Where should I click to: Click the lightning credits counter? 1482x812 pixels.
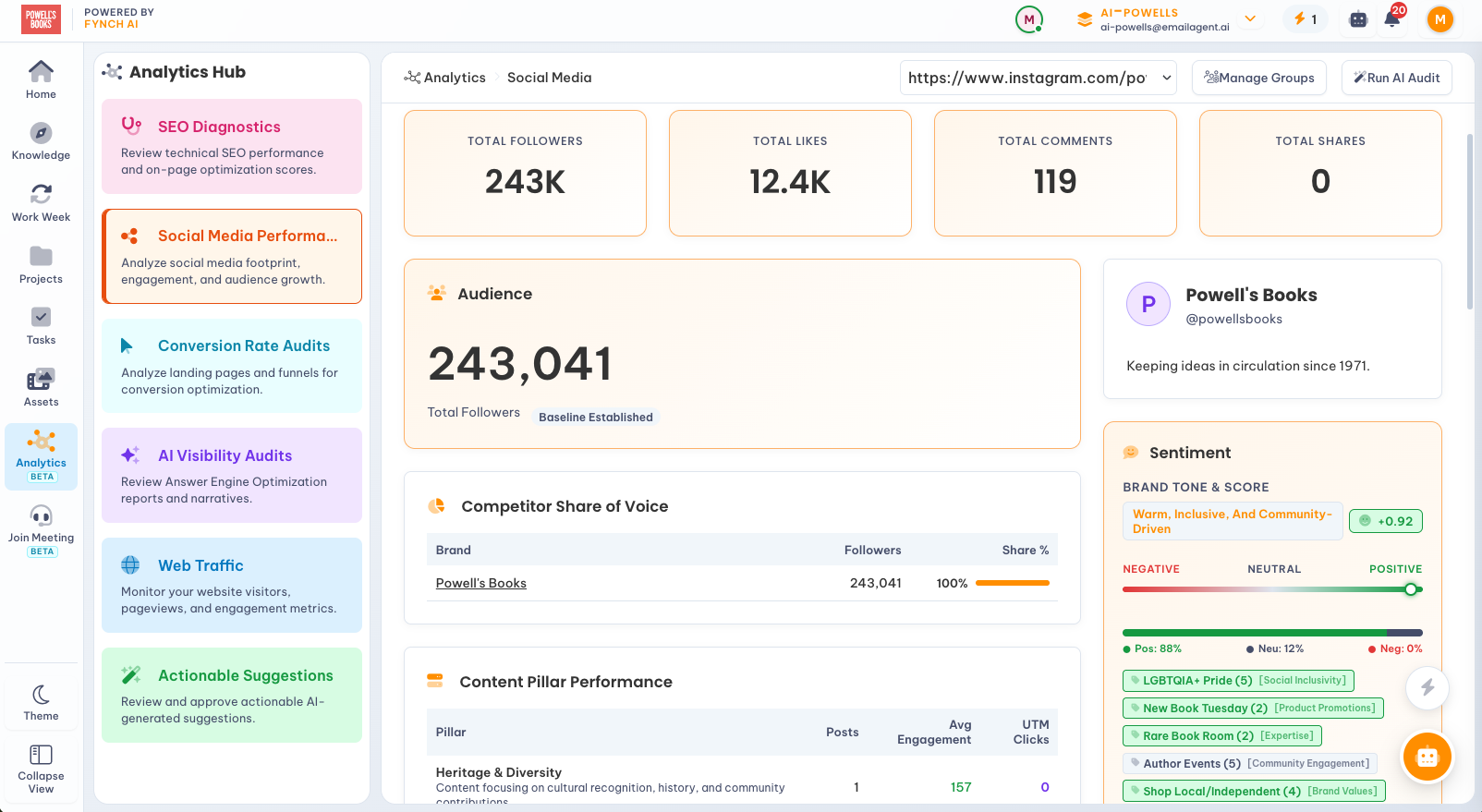[x=1305, y=18]
